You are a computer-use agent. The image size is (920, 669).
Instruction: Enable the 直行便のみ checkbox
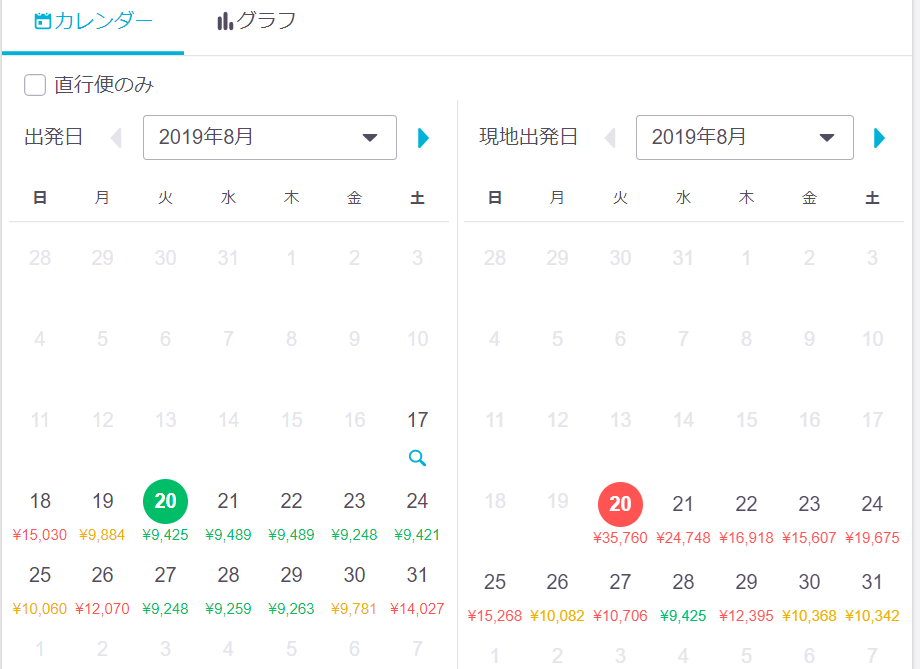[x=35, y=85]
